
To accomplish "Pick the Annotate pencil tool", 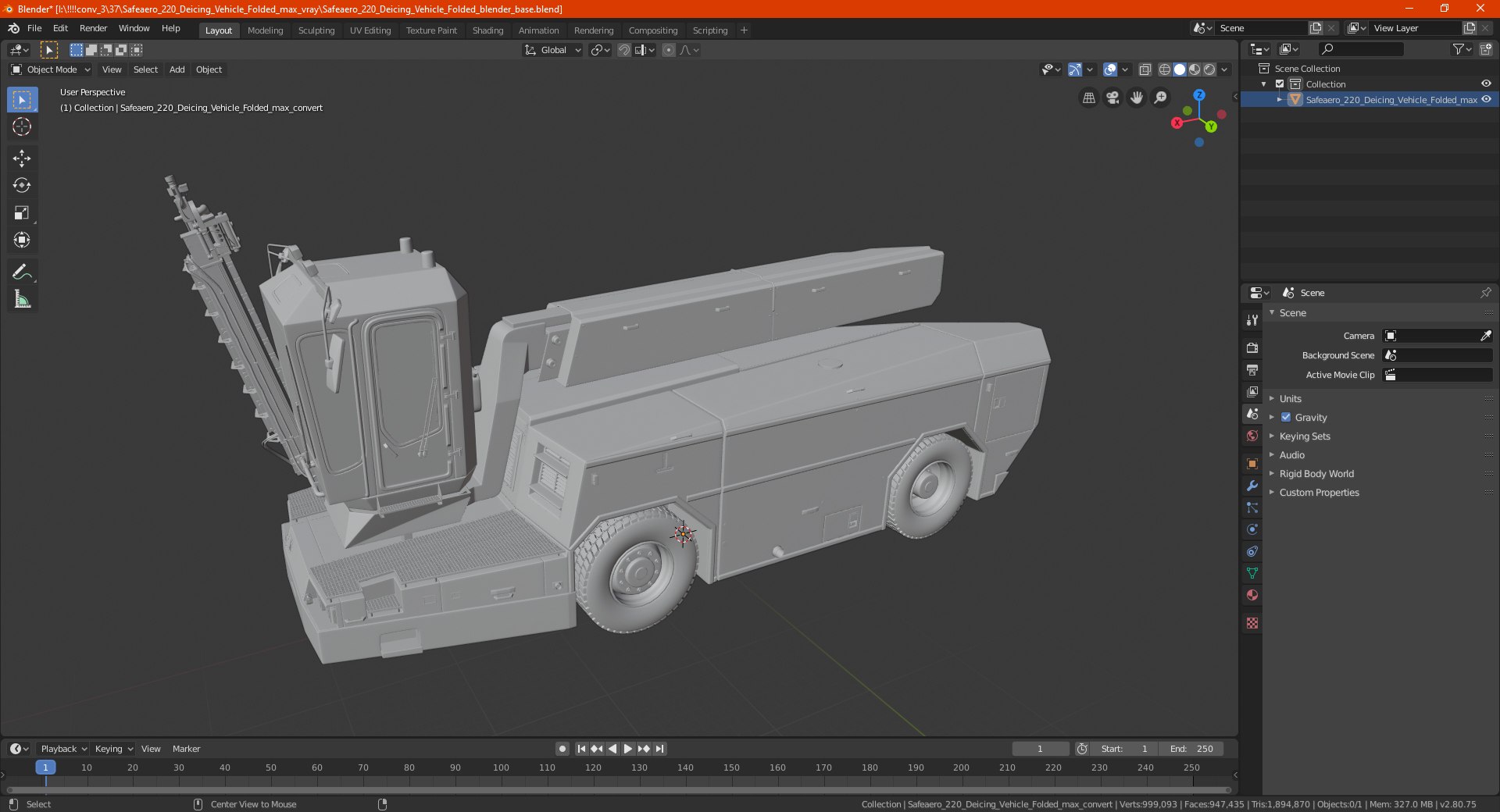I will pos(22,272).
